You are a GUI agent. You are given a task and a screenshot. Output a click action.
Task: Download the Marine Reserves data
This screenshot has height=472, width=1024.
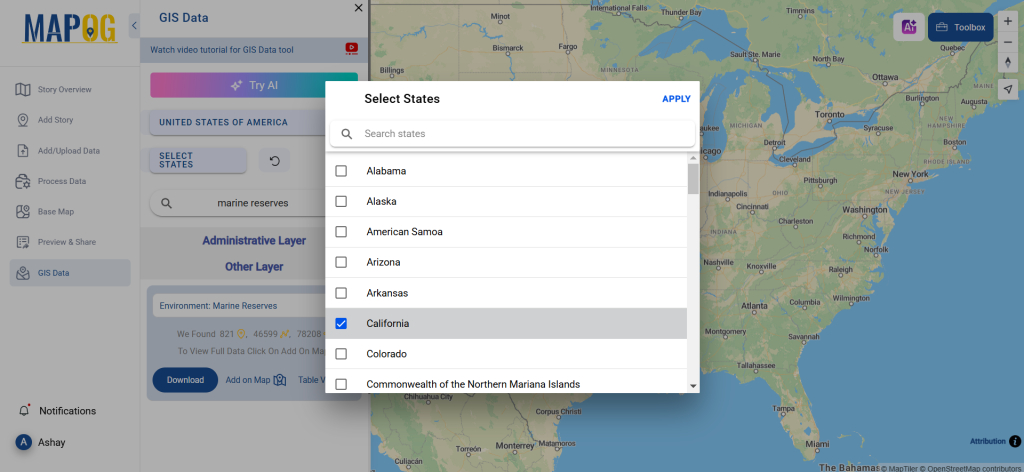coord(185,380)
